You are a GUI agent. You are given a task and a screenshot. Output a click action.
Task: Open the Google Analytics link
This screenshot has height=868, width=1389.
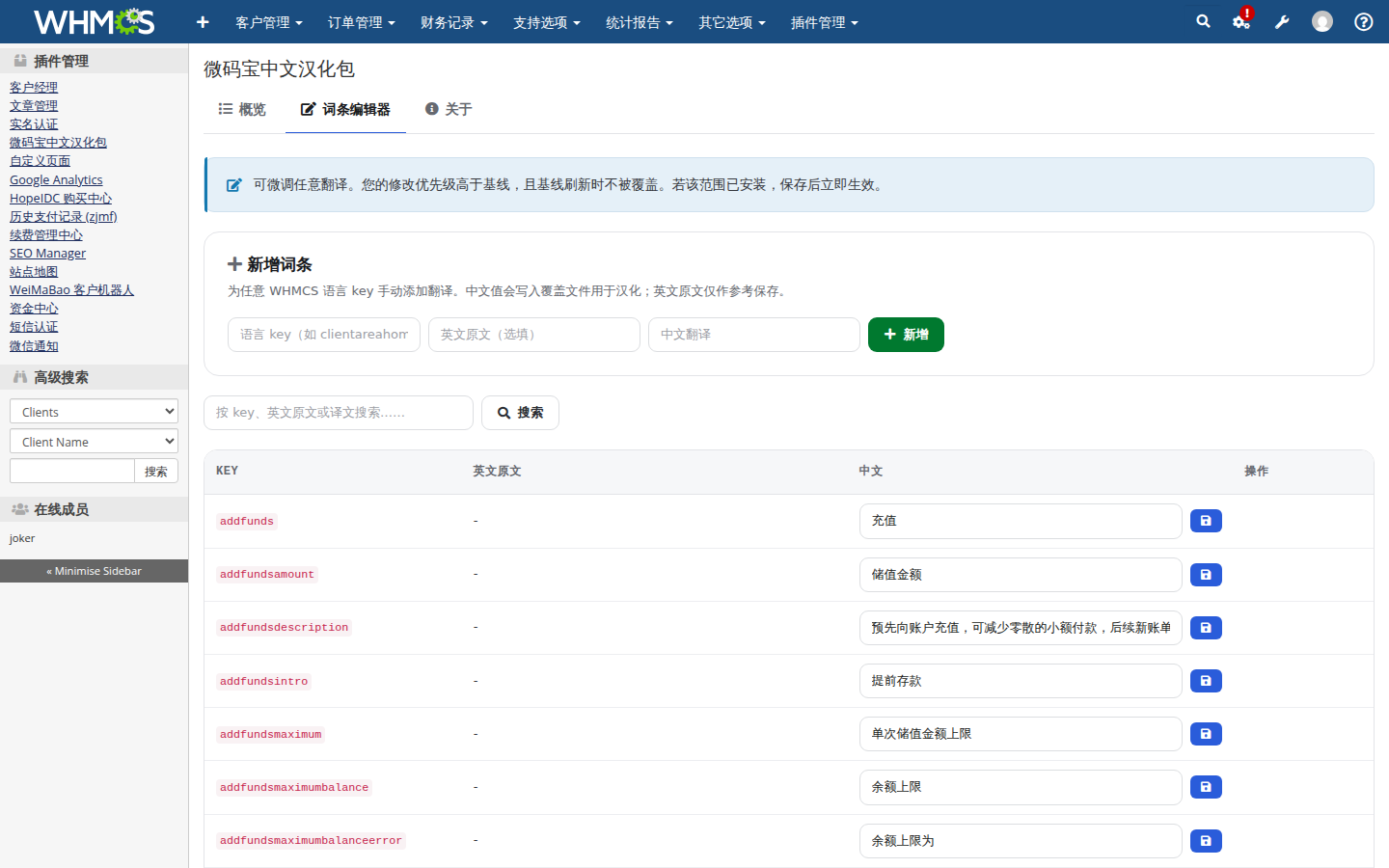click(56, 179)
